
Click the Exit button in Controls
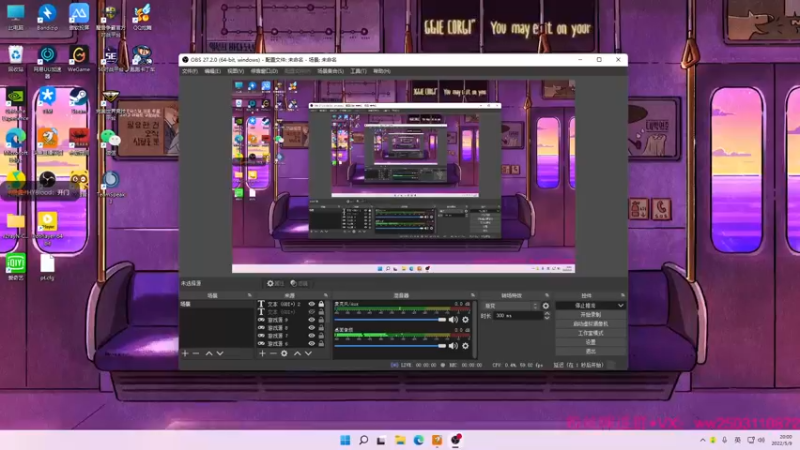click(x=590, y=352)
